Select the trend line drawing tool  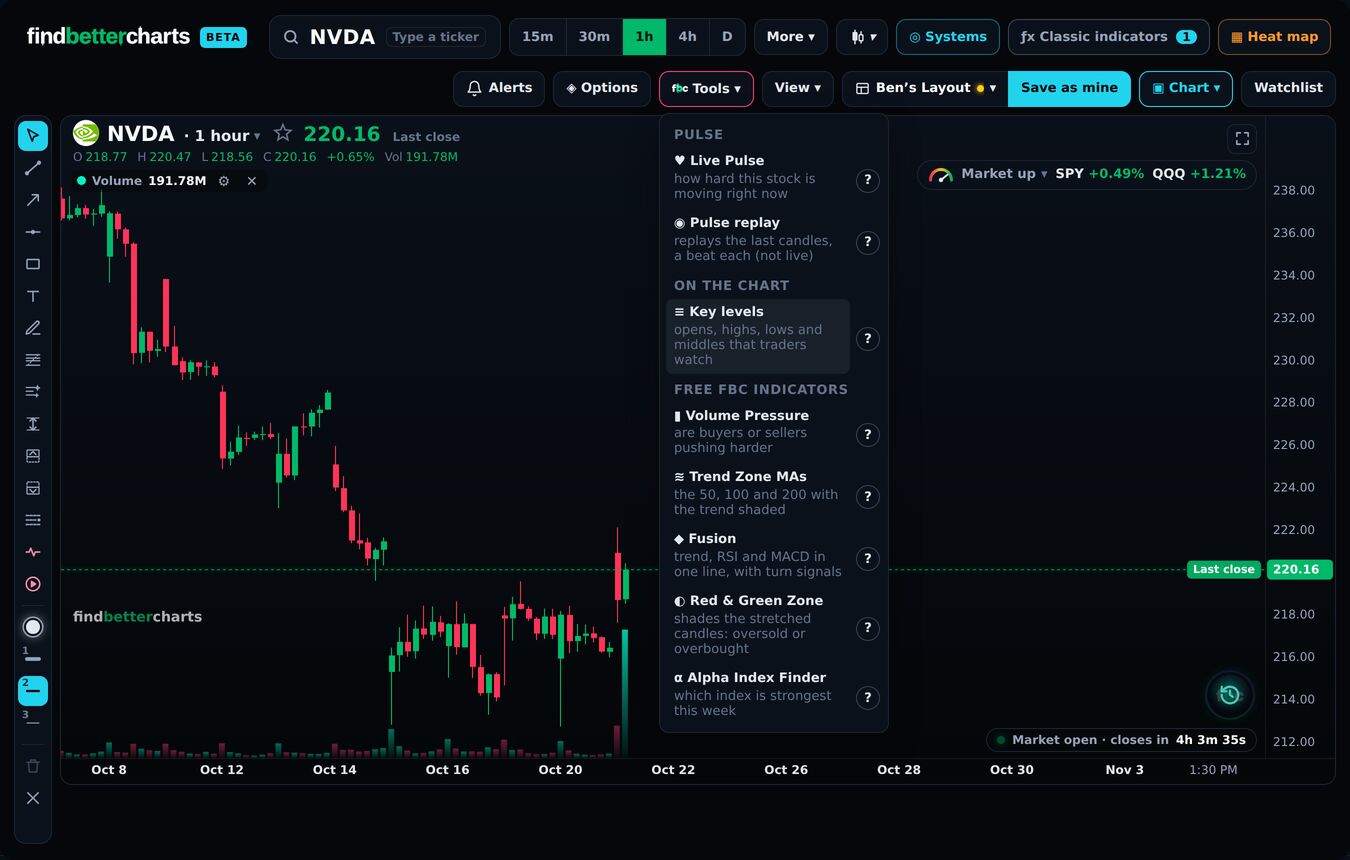coord(33,168)
